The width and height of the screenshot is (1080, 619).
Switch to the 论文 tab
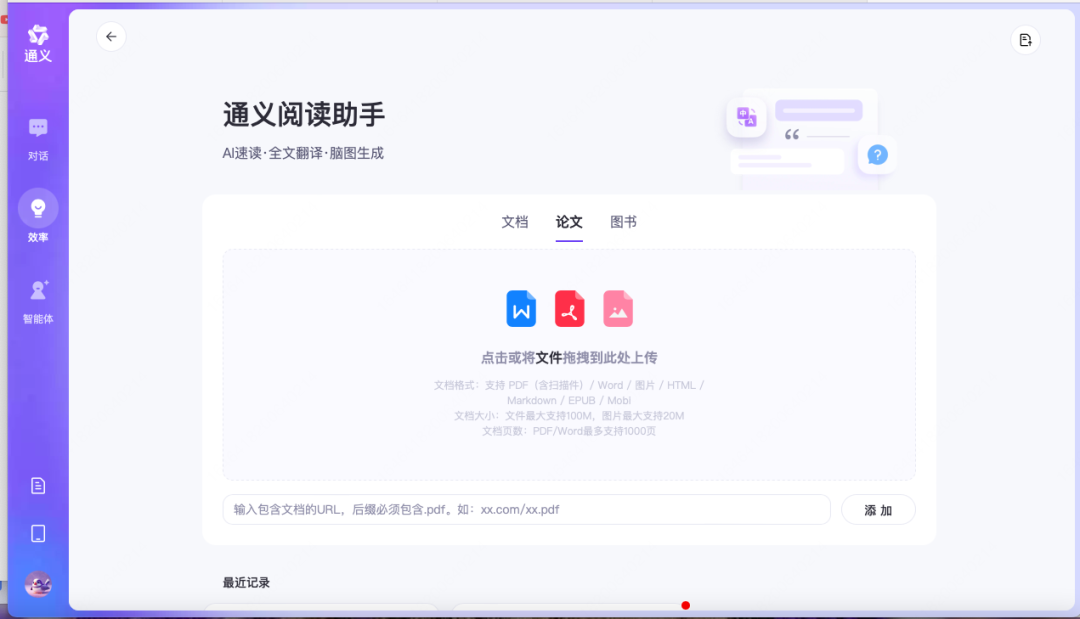point(569,222)
